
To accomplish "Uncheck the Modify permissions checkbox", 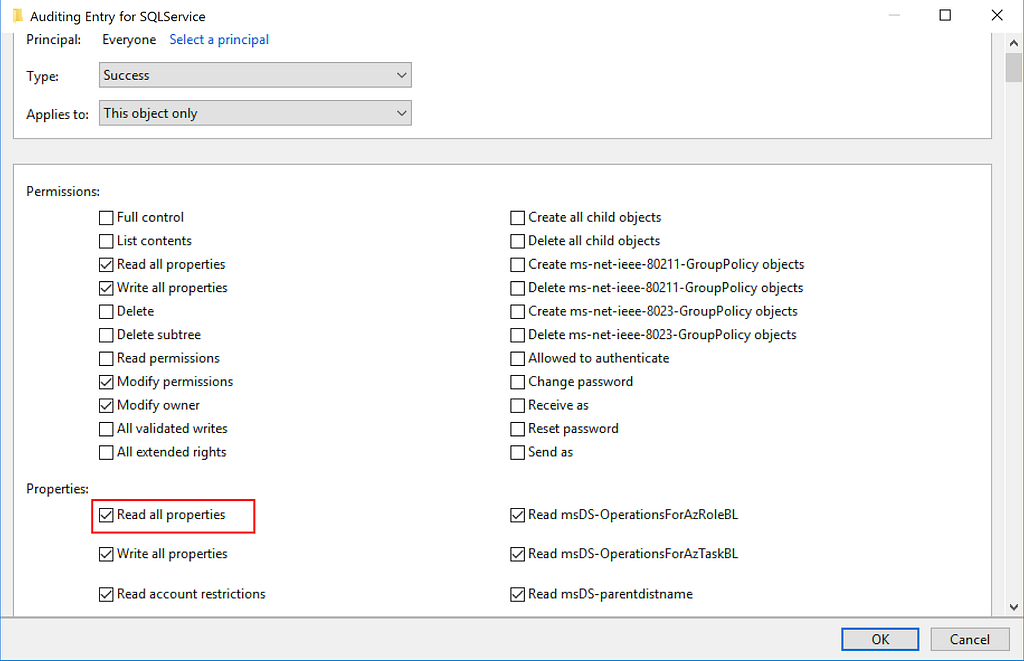I will [106, 382].
